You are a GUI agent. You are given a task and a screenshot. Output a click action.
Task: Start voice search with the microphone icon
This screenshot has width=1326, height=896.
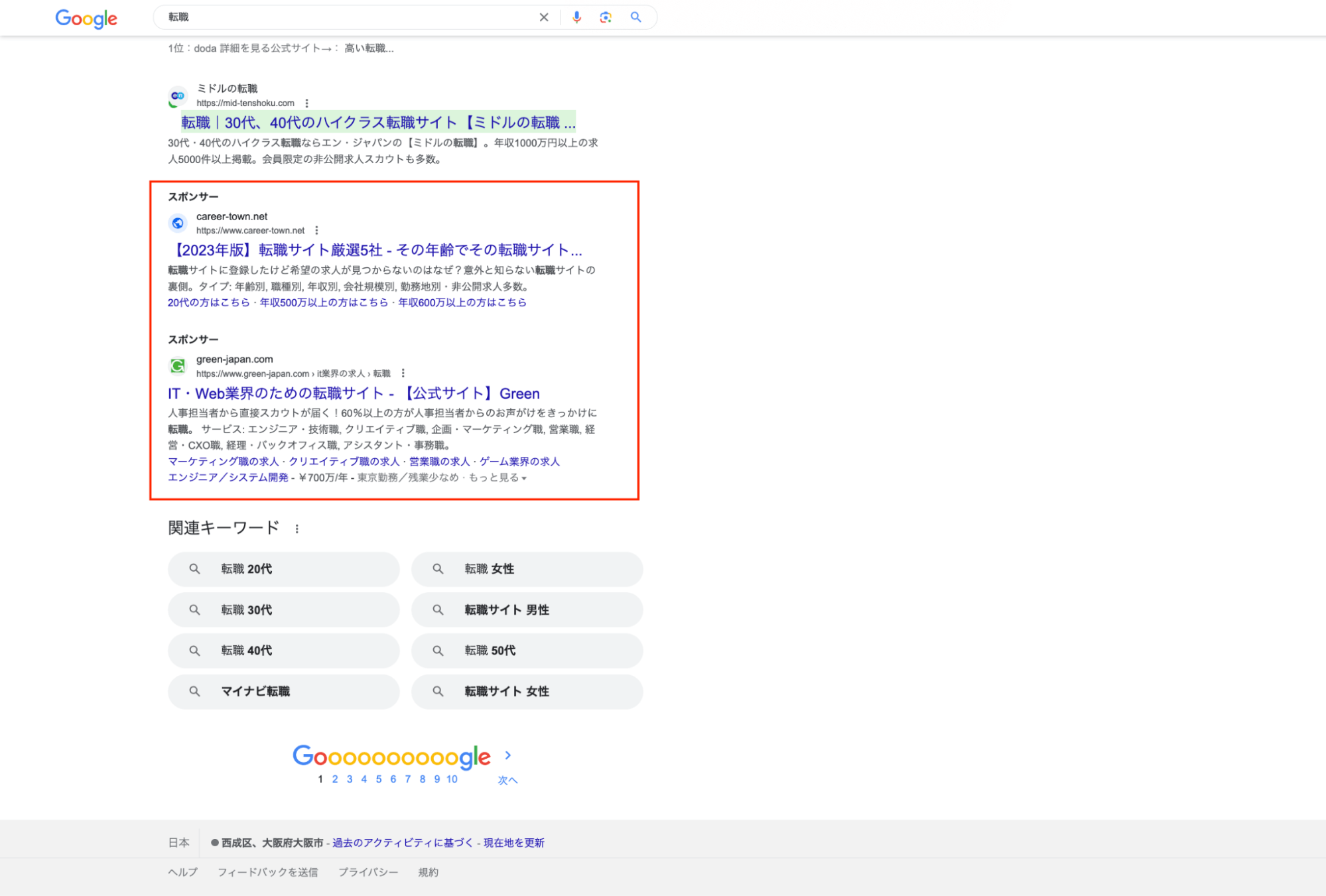(576, 17)
